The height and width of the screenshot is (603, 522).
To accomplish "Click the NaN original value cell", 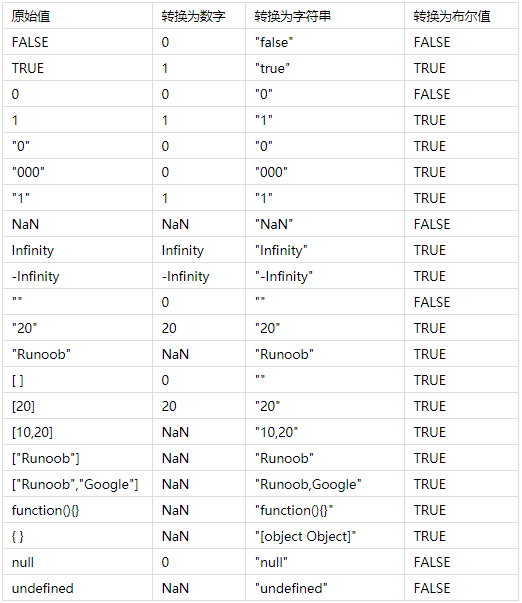I will [77, 224].
